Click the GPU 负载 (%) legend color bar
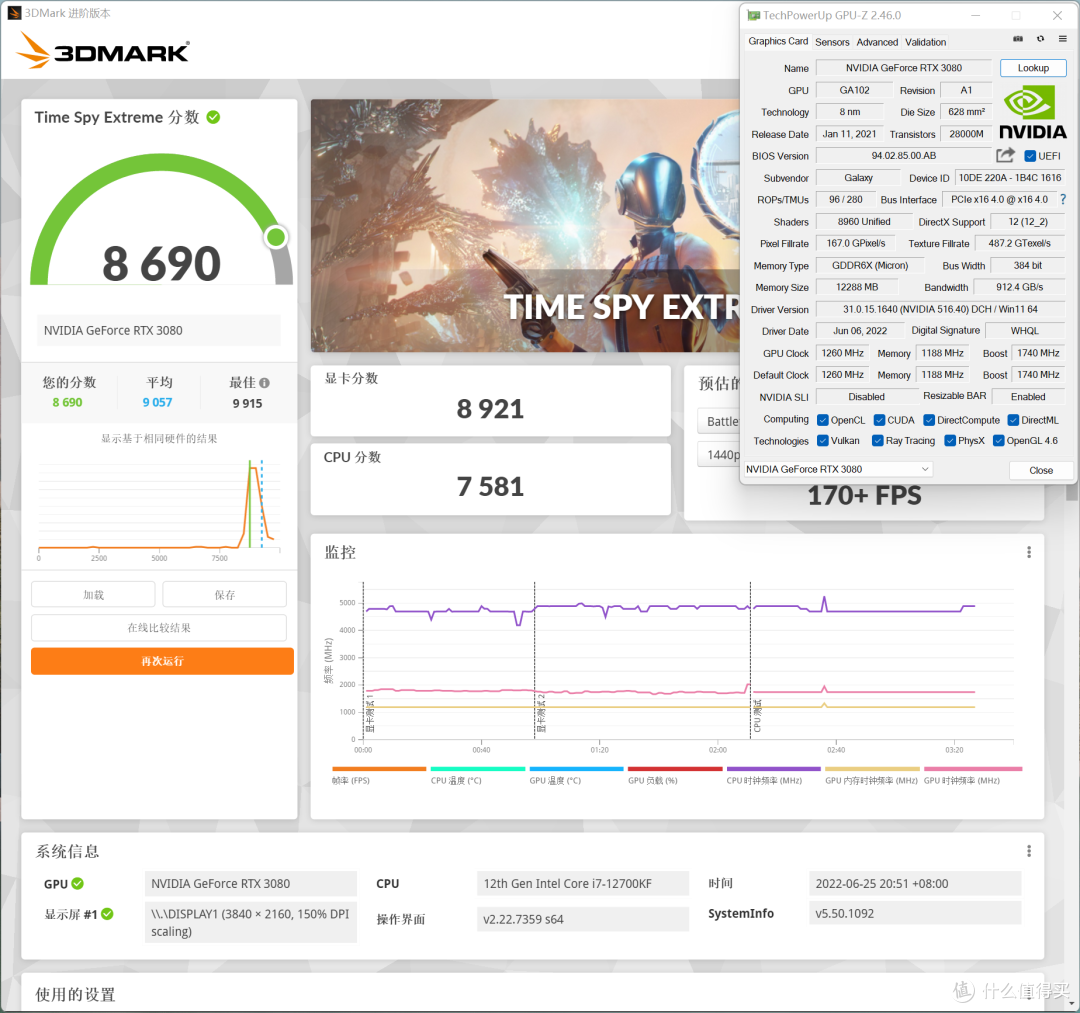Viewport: 1080px width, 1013px height. point(675,769)
